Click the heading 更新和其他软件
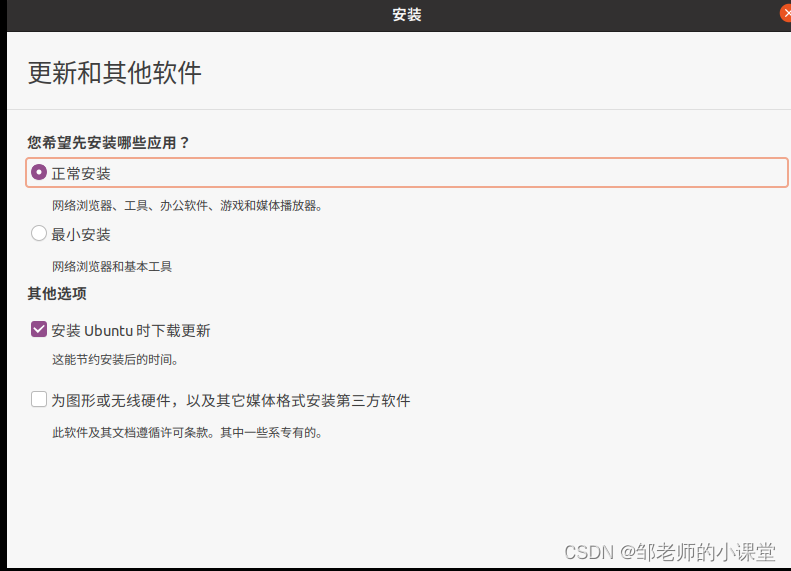 tap(115, 73)
